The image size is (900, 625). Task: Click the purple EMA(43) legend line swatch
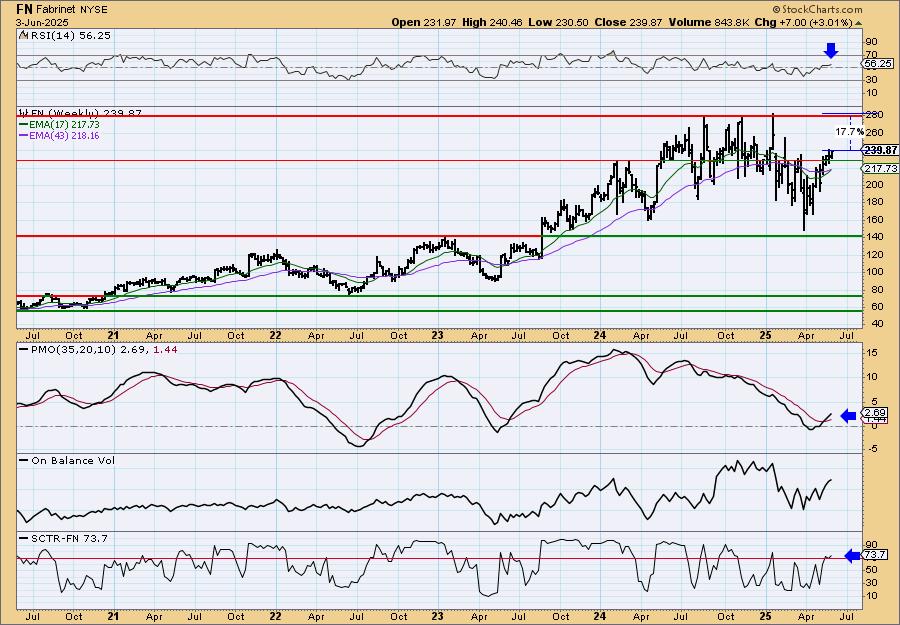pos(23,136)
